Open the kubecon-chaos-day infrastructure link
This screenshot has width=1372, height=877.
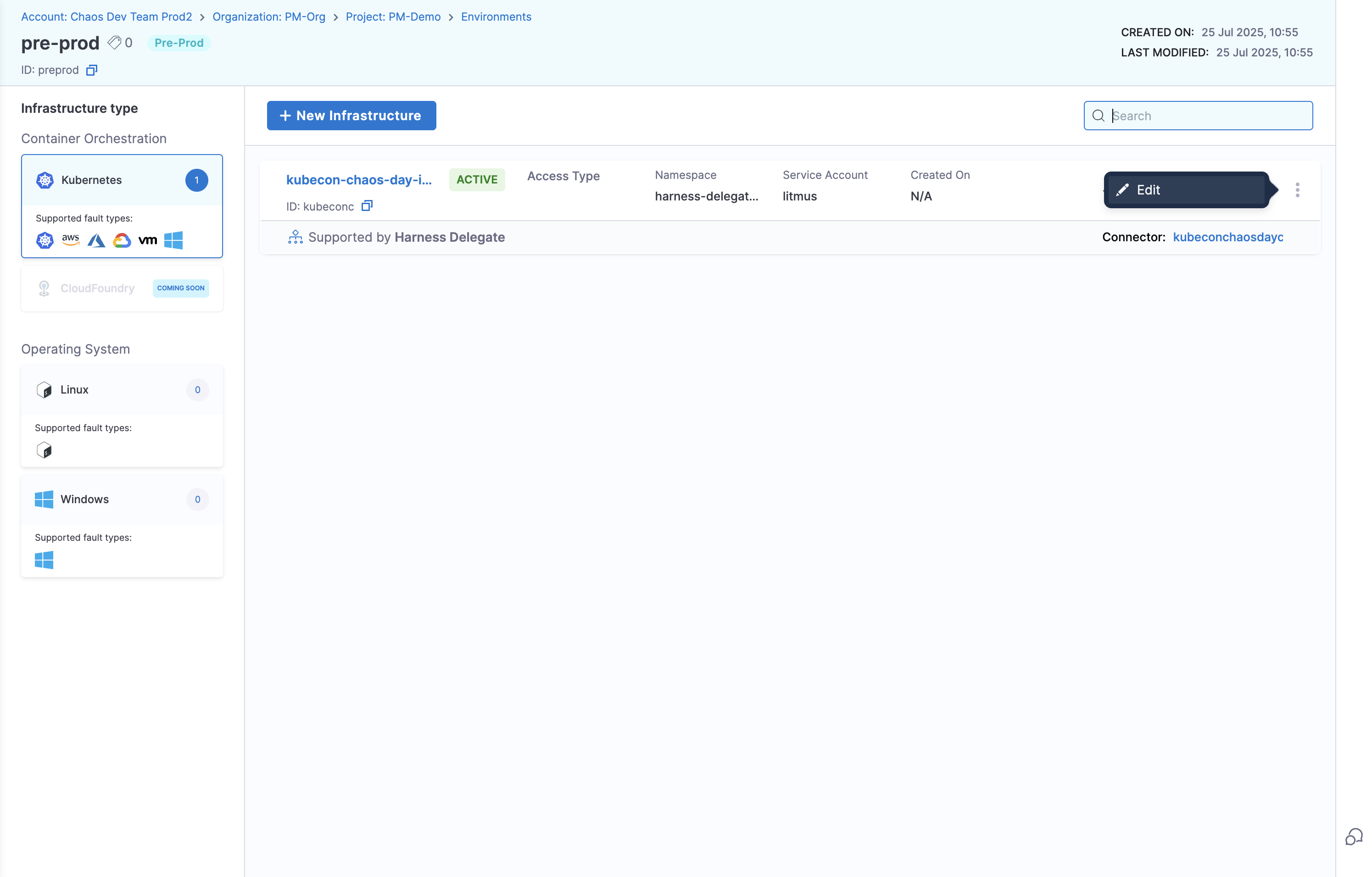pos(358,179)
